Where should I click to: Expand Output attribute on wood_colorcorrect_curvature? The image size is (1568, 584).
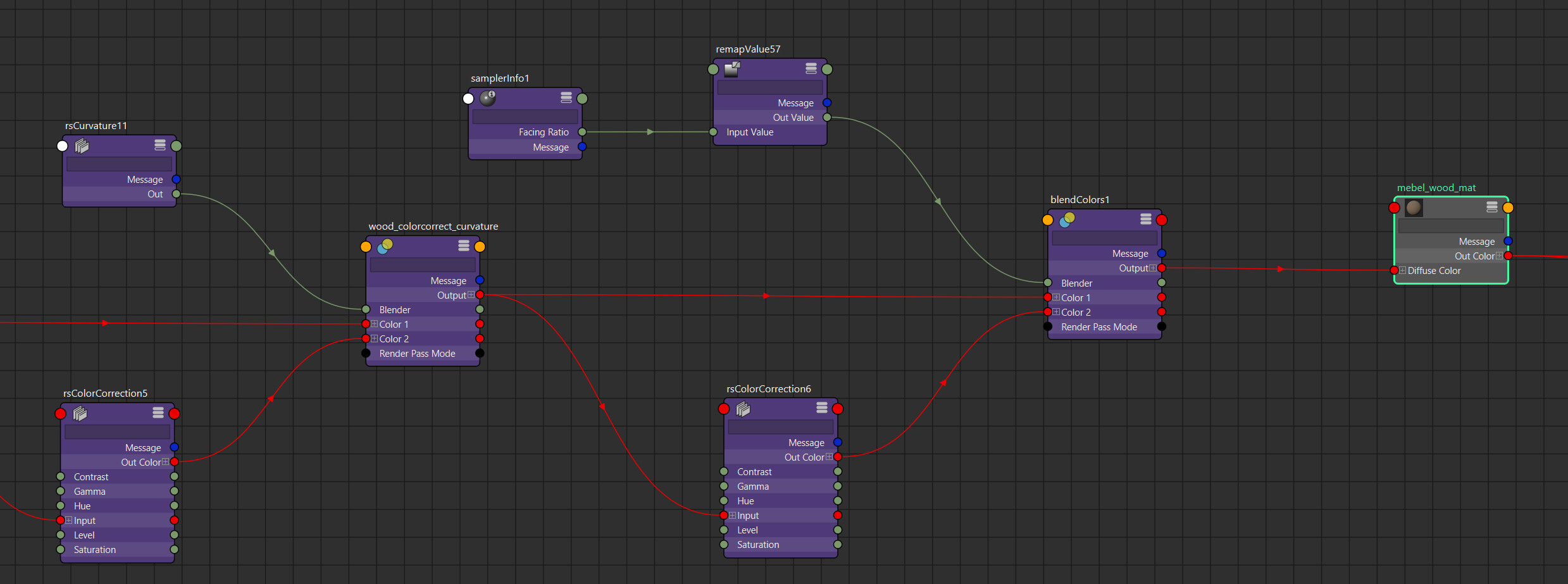pos(471,295)
